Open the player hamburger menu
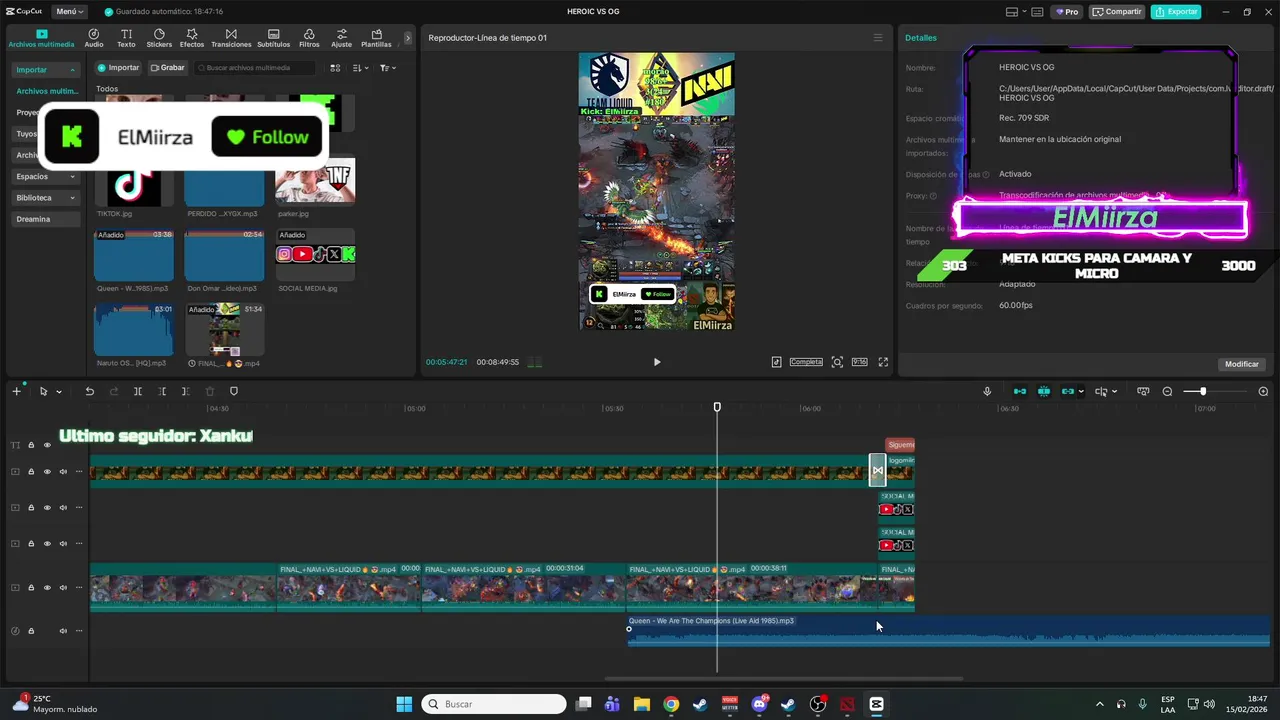Viewport: 1280px width, 720px height. 878,38
